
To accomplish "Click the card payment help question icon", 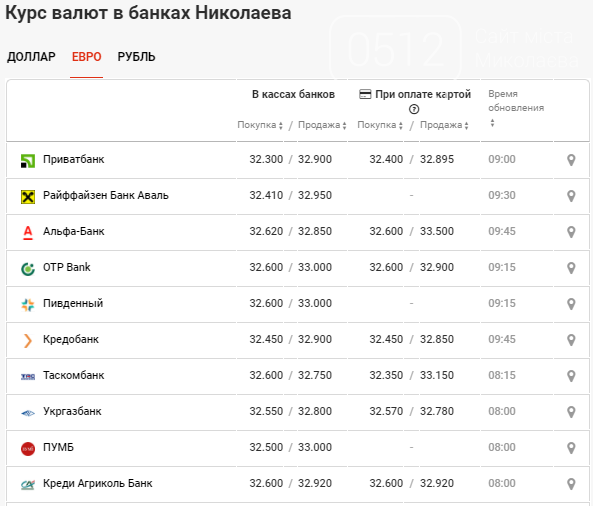I will click(x=414, y=109).
